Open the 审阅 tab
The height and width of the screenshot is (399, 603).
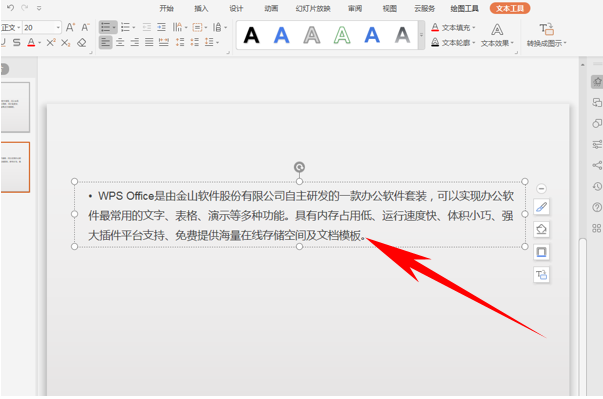pyautogui.click(x=355, y=8)
